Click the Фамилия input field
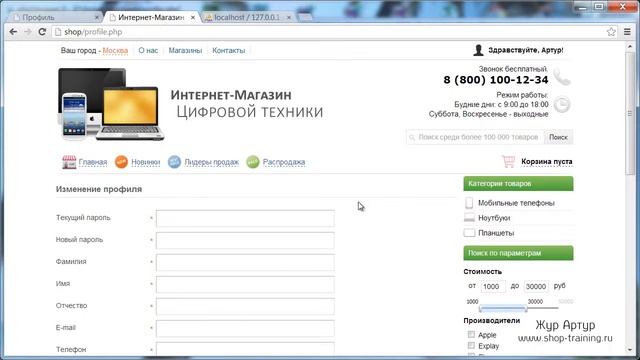Viewport: 640px width, 360px height. click(245, 262)
